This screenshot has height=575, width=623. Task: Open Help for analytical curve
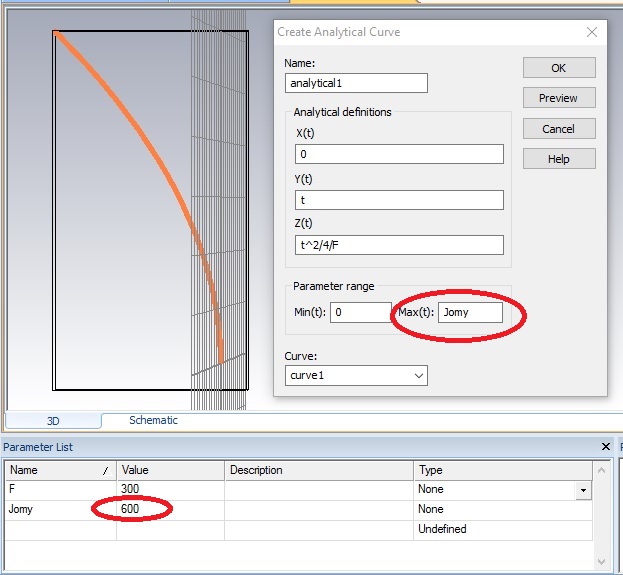(x=559, y=159)
